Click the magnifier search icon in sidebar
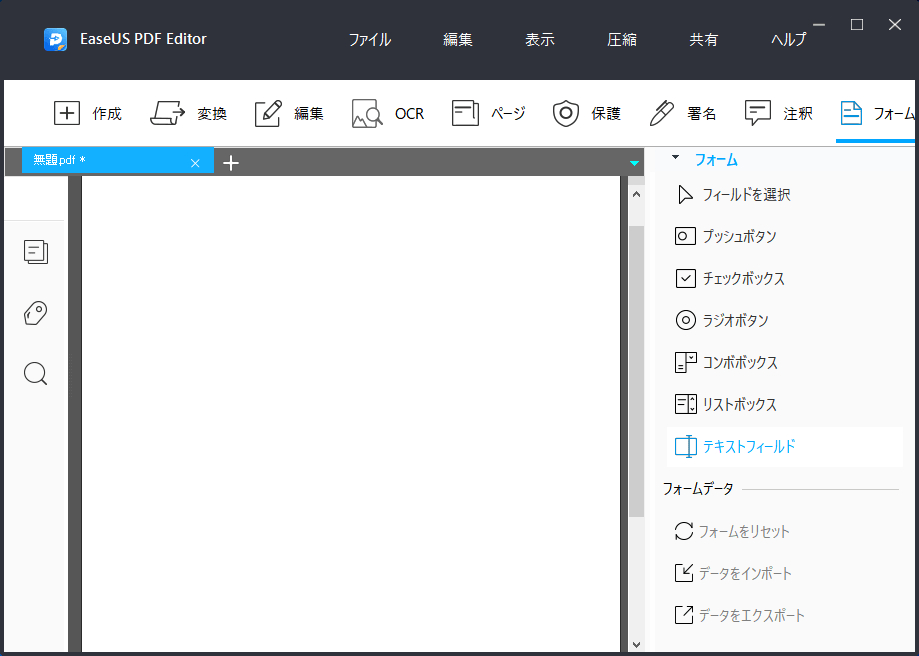 coord(36,374)
